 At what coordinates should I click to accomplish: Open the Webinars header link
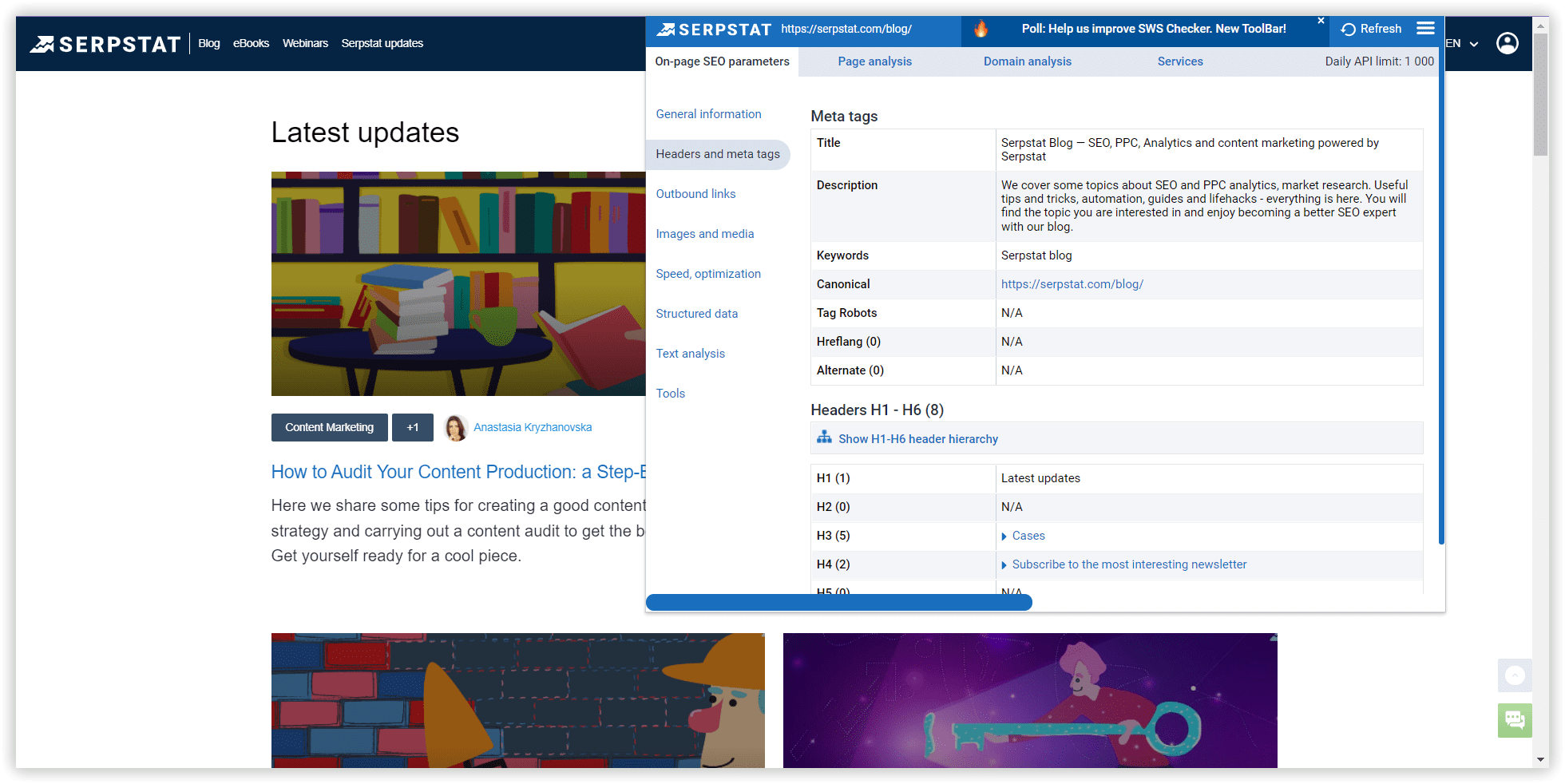(x=305, y=43)
